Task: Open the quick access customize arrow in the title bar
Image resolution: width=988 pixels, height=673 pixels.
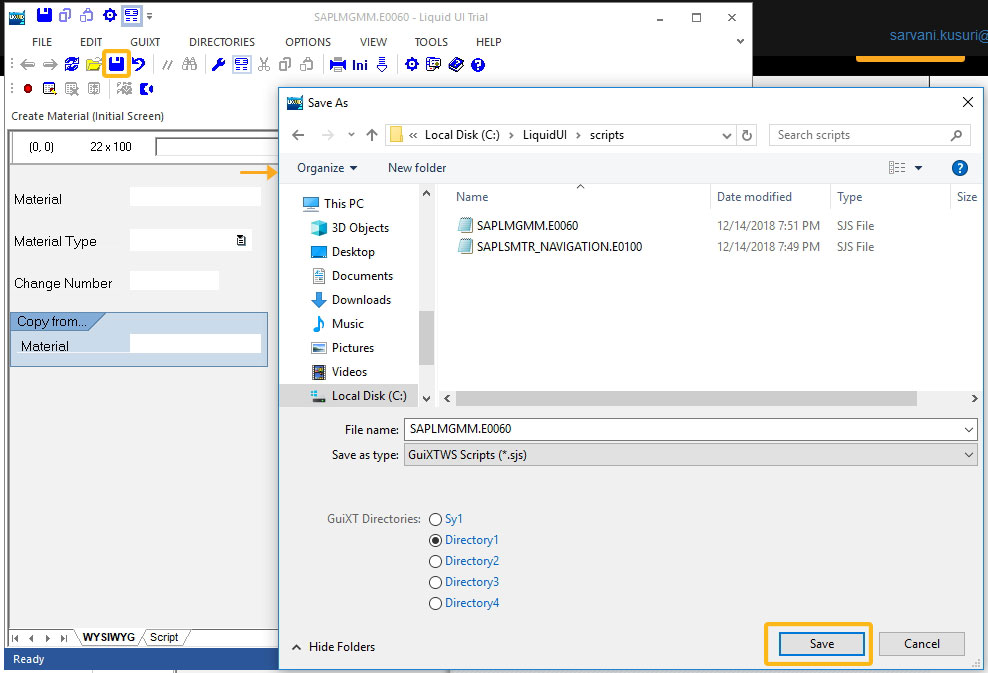Action: pos(149,16)
